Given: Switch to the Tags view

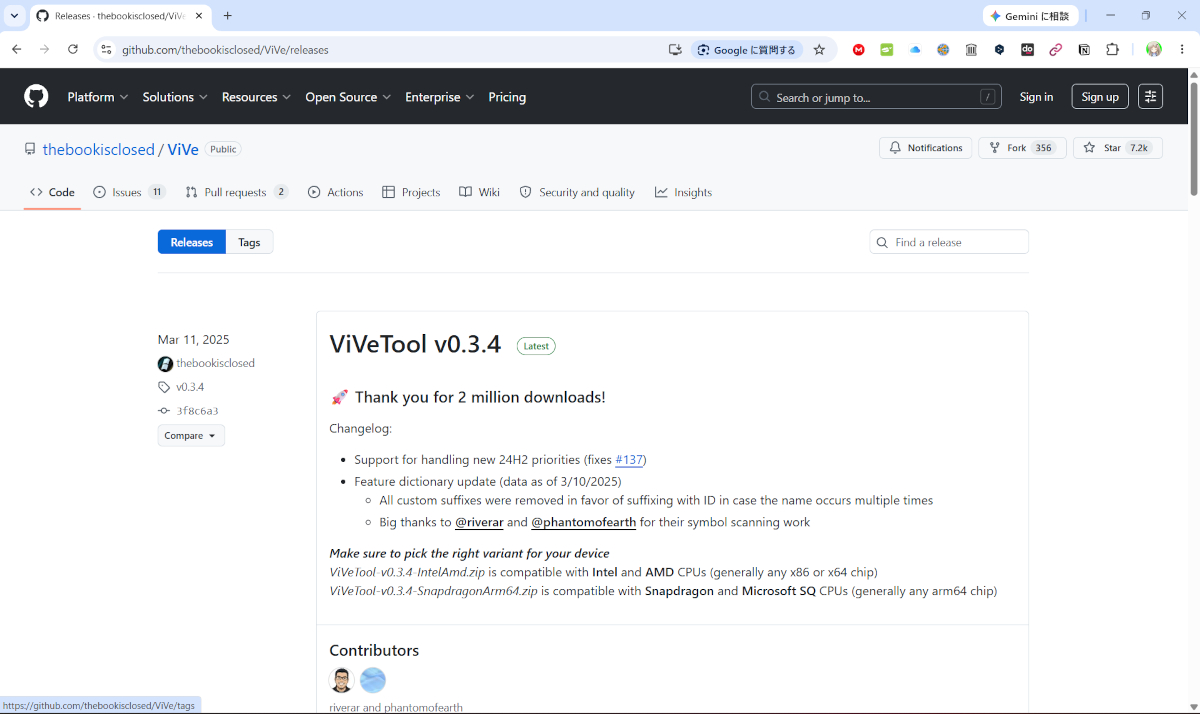Looking at the screenshot, I should point(249,242).
